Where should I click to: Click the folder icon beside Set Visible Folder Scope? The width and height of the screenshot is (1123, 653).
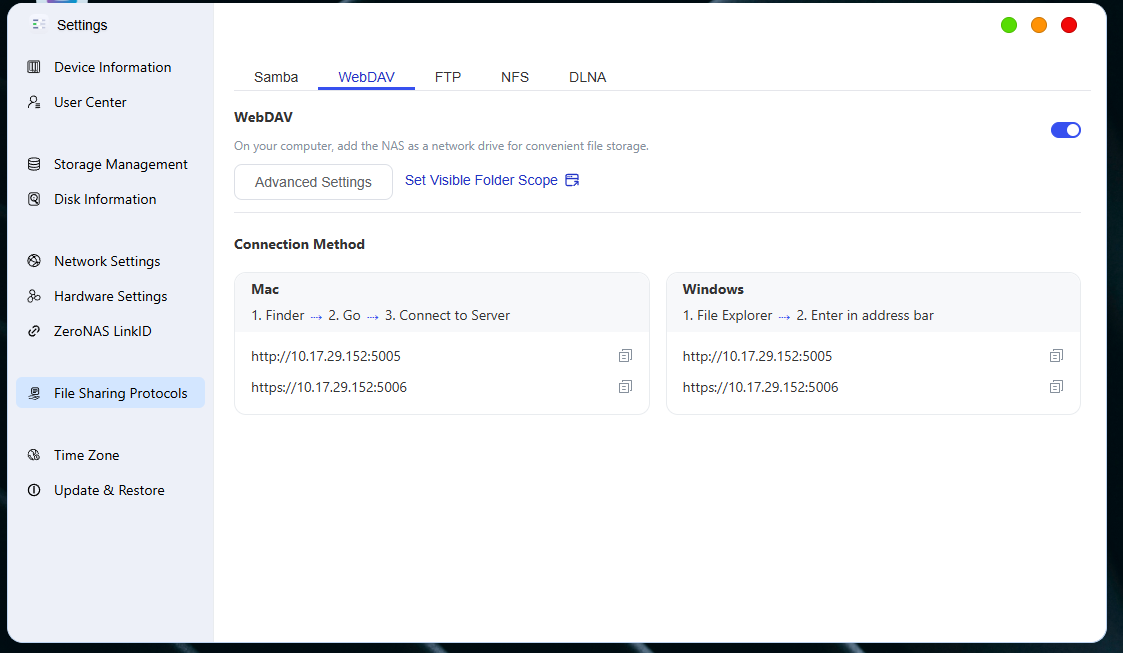pos(572,180)
